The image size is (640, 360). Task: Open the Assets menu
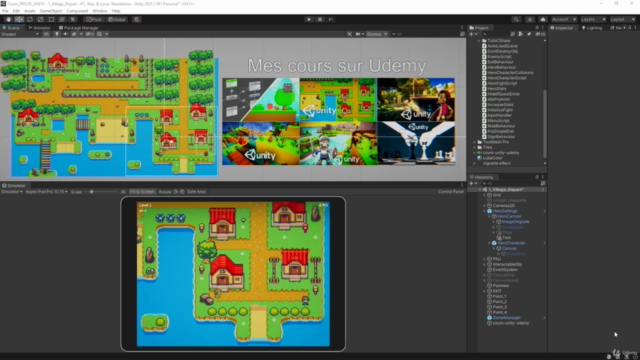pos(30,11)
